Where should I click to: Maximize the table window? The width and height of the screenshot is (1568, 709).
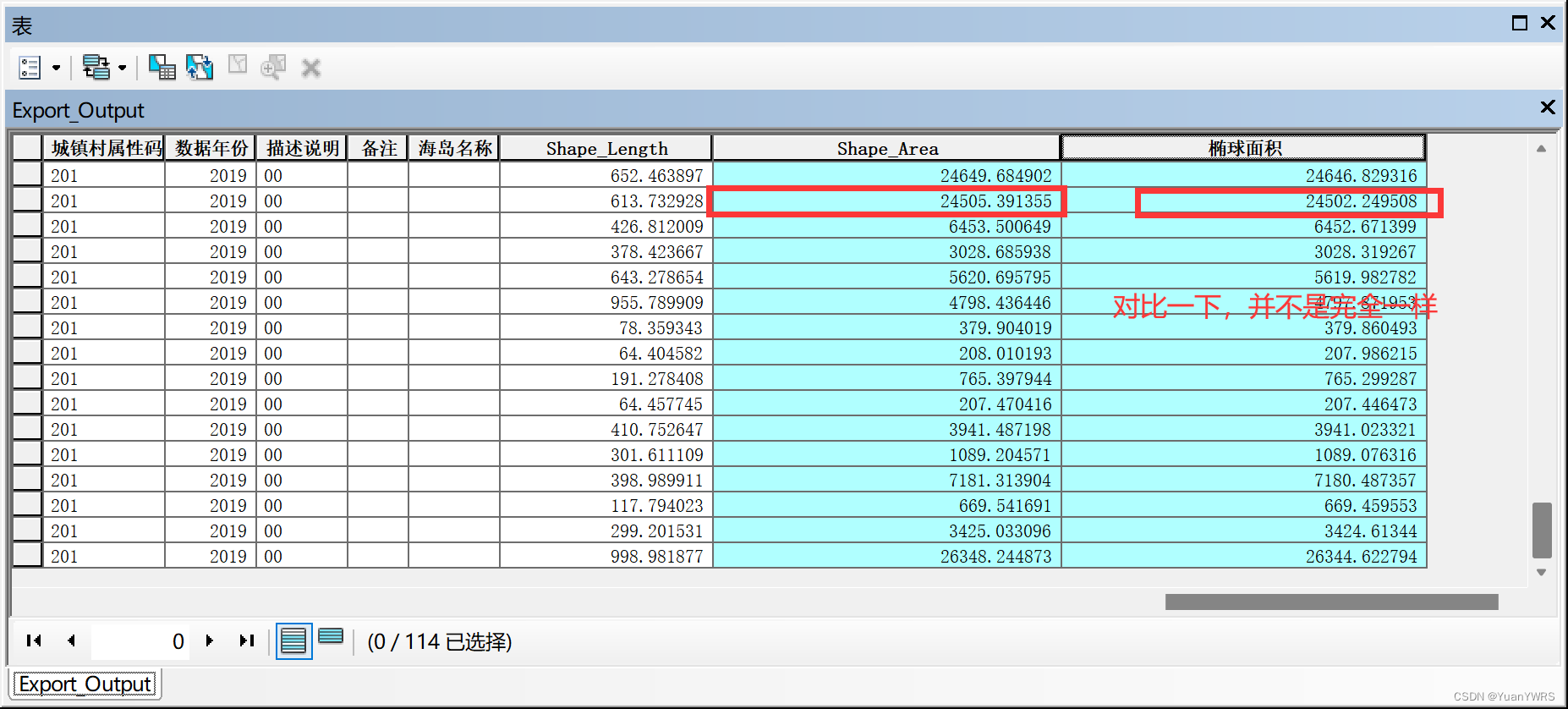tap(1520, 23)
